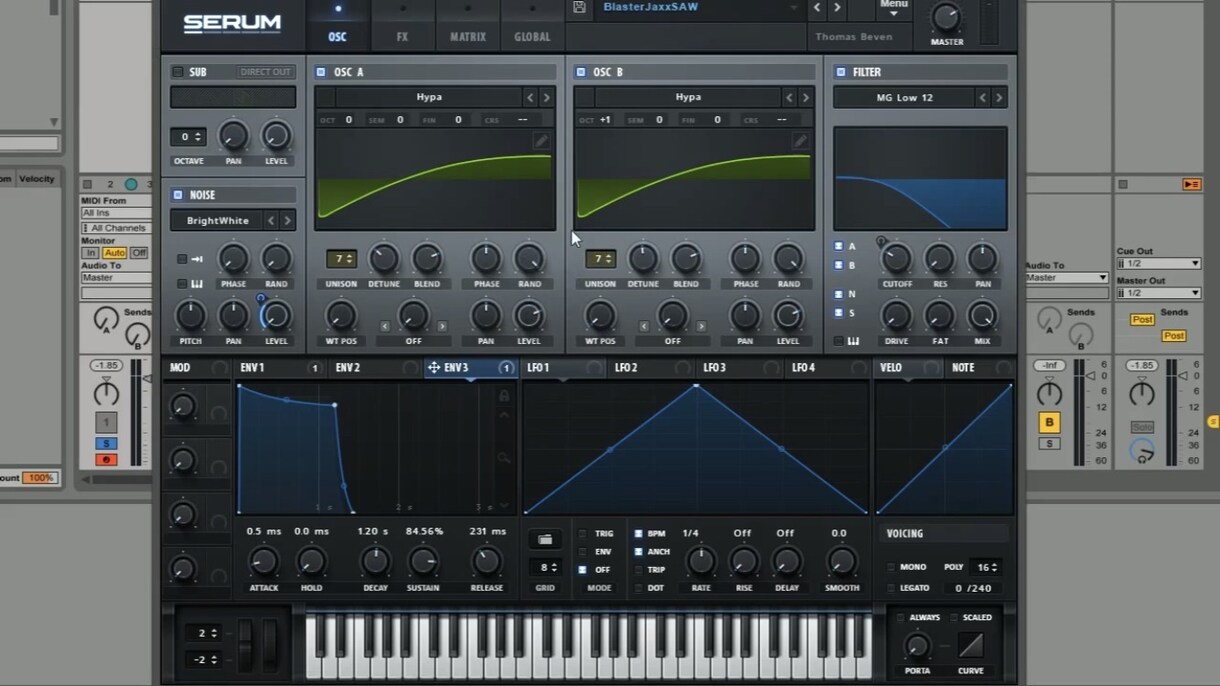The width and height of the screenshot is (1220, 686).
Task: Click OSC B warp mode left arrow
Action: 644,326
